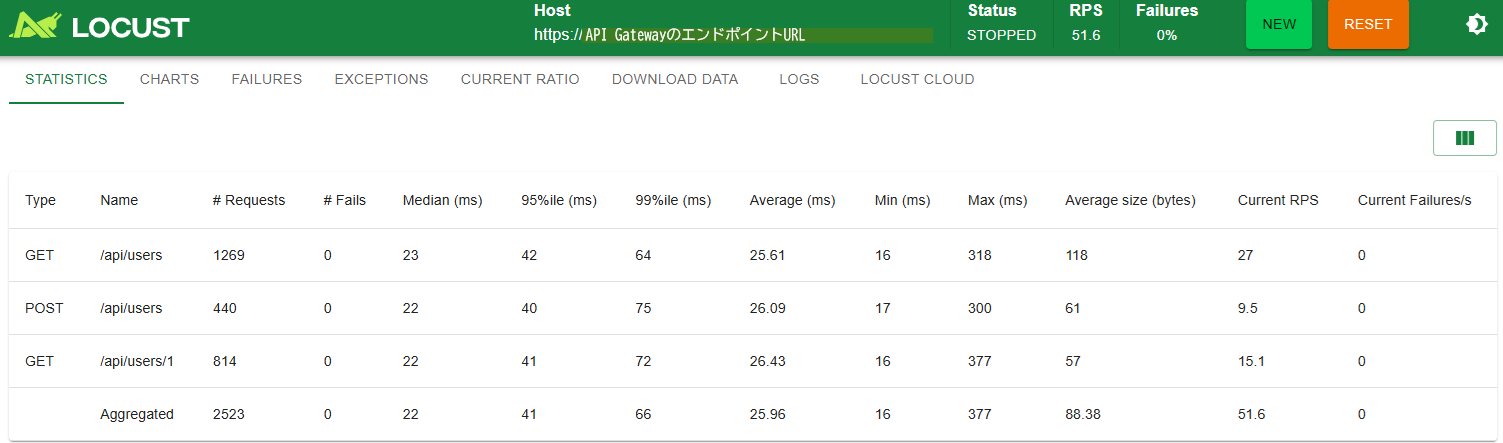Screen dimensions: 1503x443
Task: Open the DOWNLOAD DATA tab
Action: click(x=674, y=79)
